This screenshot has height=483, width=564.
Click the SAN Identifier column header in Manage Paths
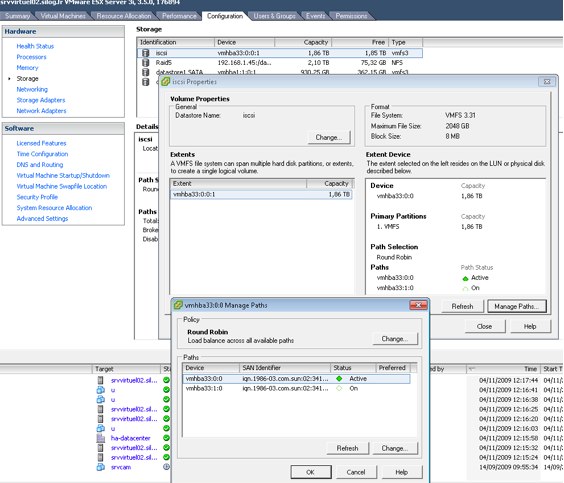pos(285,368)
